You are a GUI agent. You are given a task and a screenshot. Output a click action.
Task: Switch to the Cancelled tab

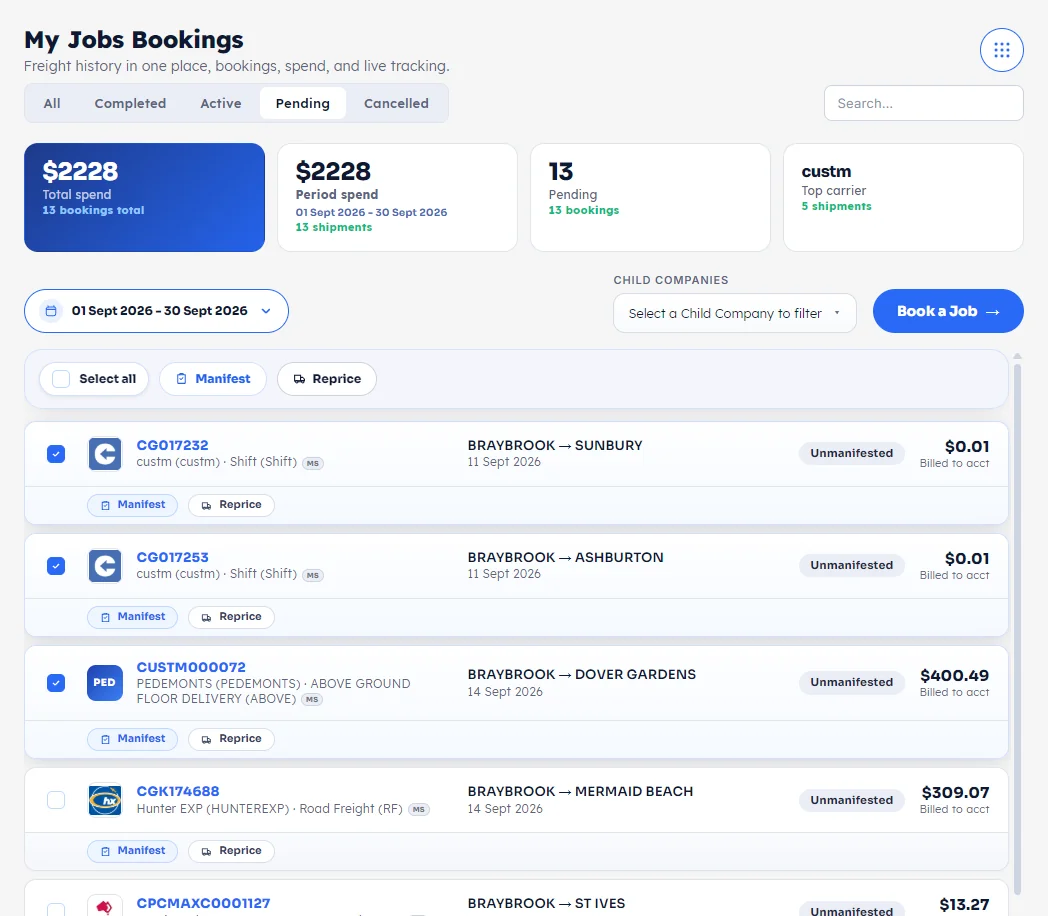click(396, 104)
